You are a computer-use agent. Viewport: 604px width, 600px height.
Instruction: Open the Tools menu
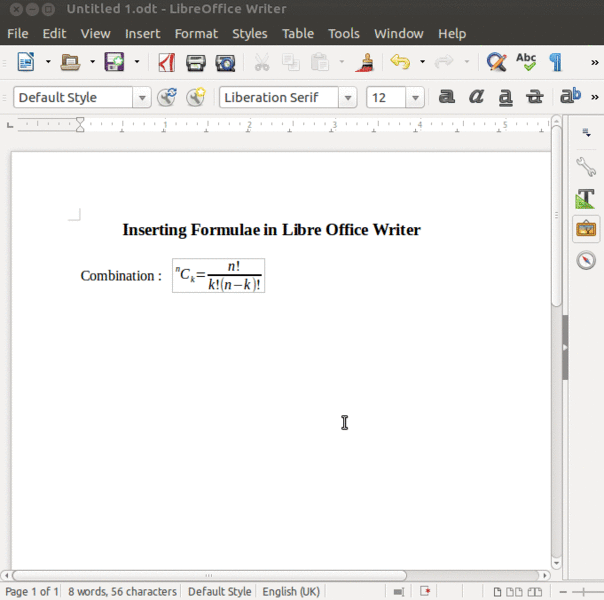(344, 34)
